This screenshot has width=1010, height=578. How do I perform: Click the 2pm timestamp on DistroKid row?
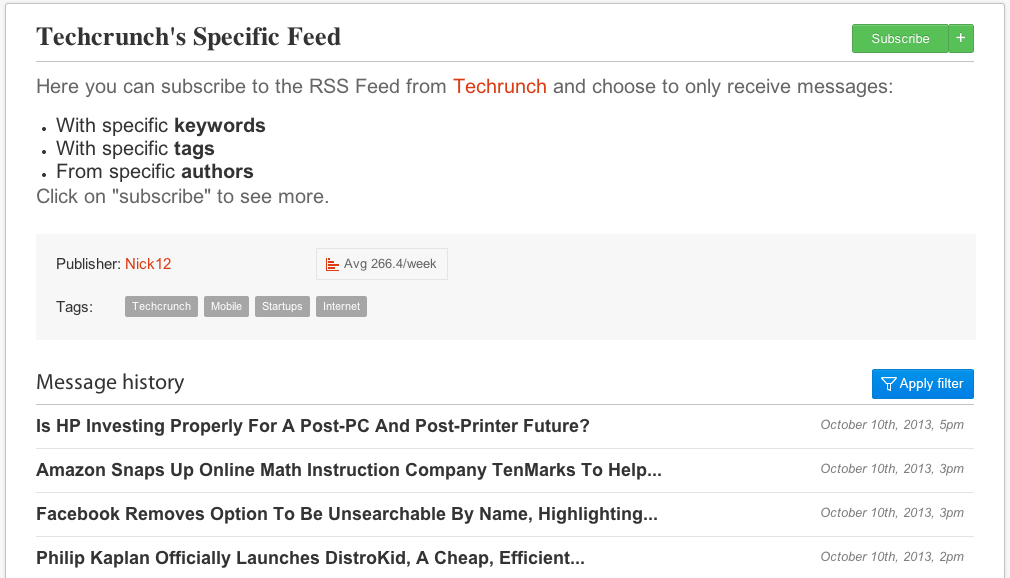(x=892, y=557)
